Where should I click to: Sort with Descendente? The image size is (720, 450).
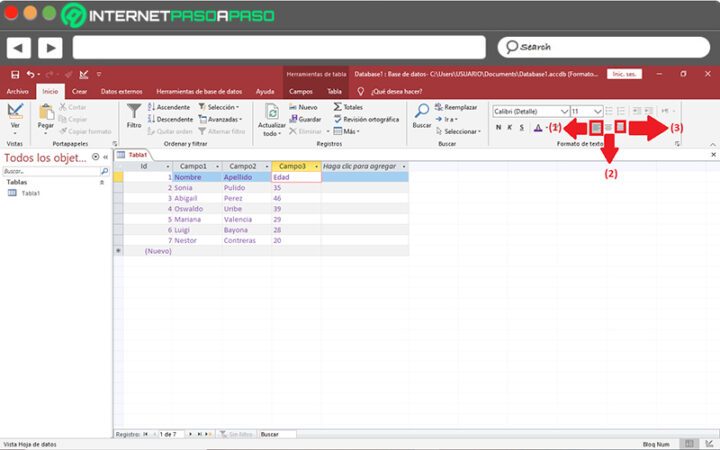tap(170, 119)
